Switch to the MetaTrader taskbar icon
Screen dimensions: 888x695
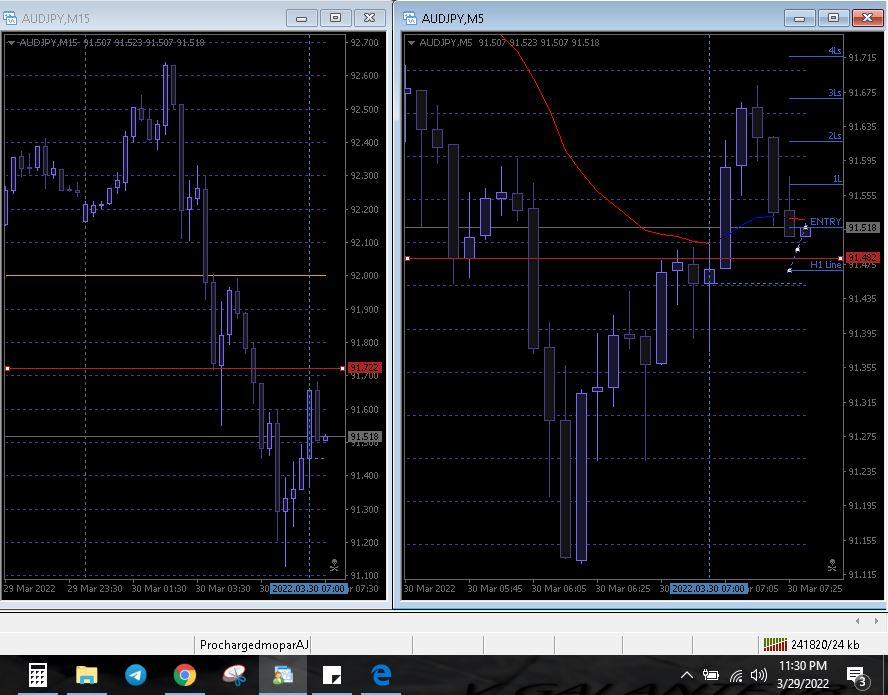pyautogui.click(x=283, y=675)
